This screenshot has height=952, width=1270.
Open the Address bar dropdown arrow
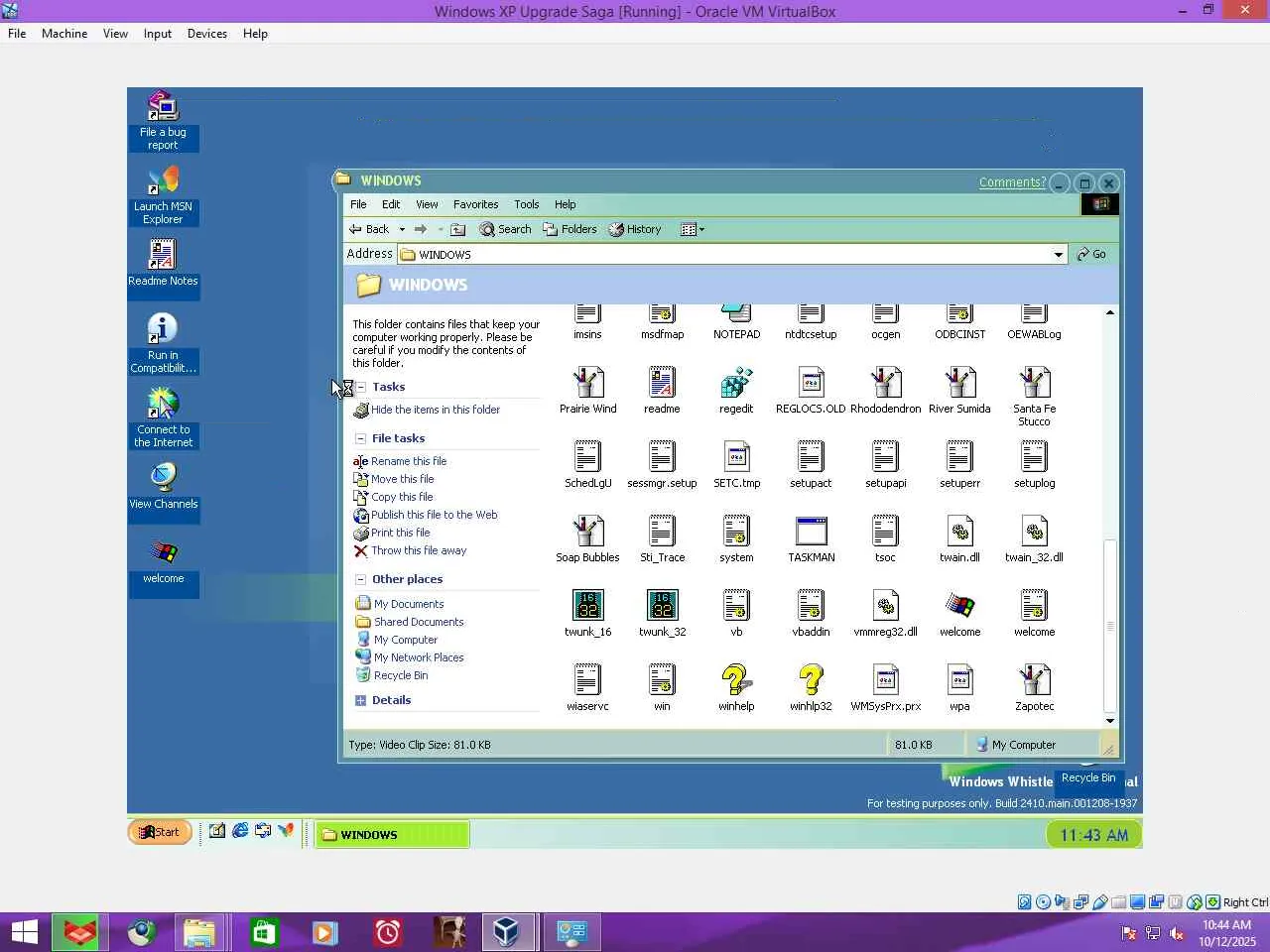[1058, 255]
